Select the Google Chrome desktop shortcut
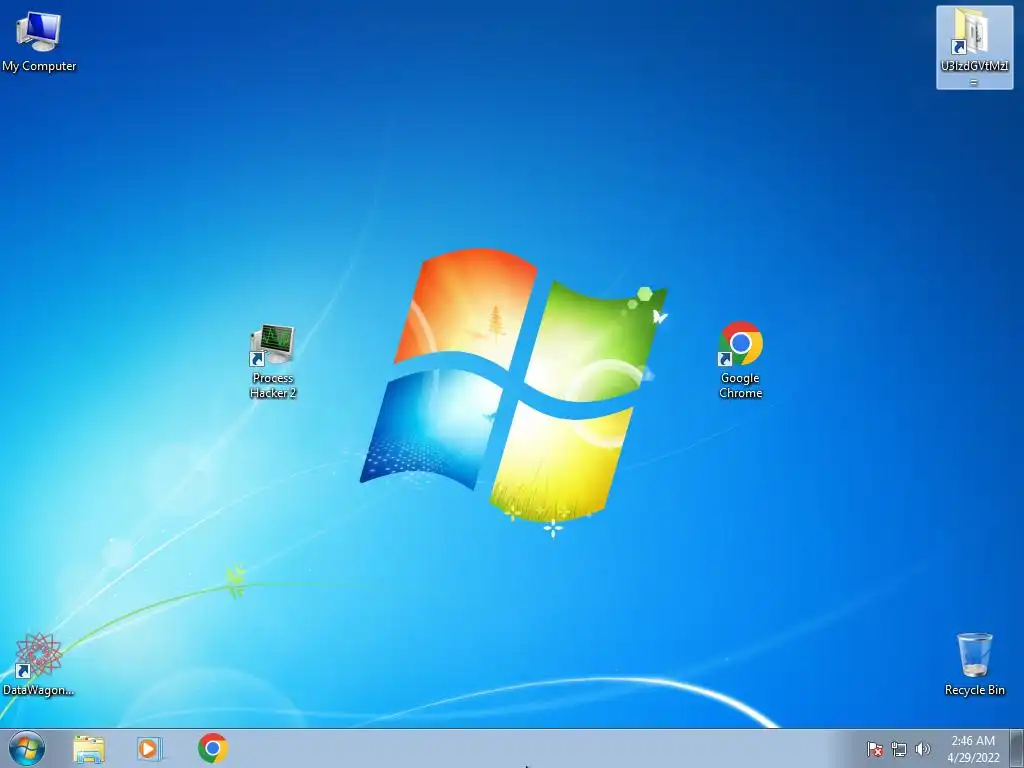1024x768 pixels. point(741,360)
